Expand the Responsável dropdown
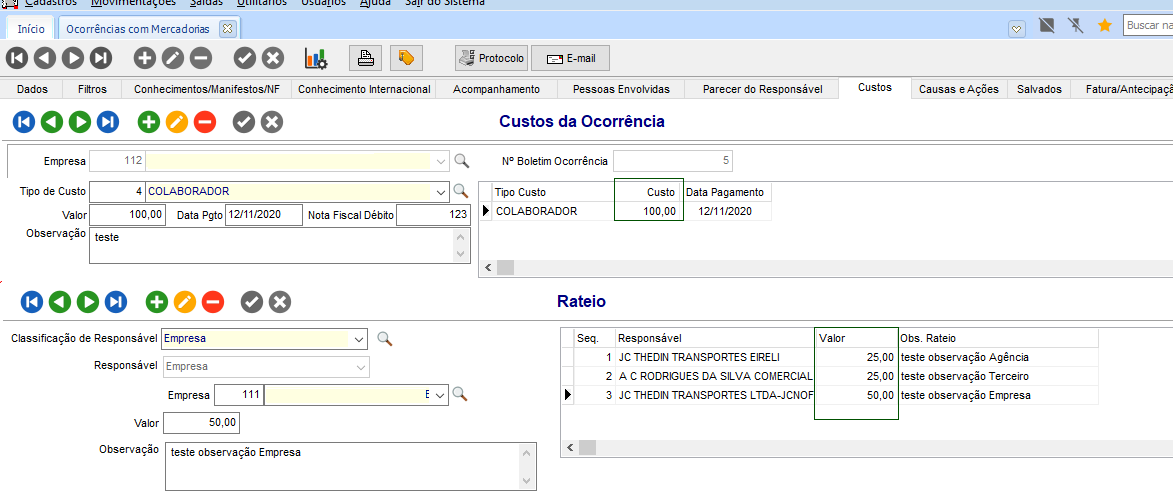This screenshot has height=501, width=1173. point(361,367)
